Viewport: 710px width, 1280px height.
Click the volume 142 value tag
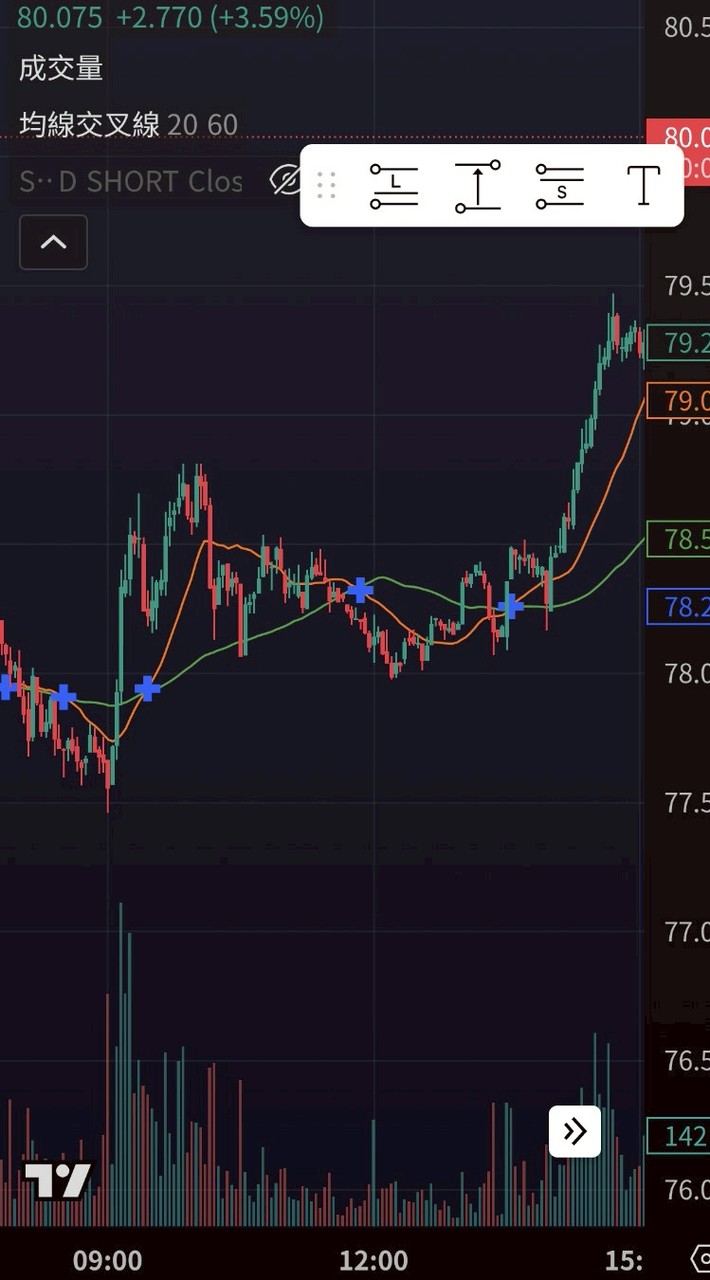click(678, 1135)
